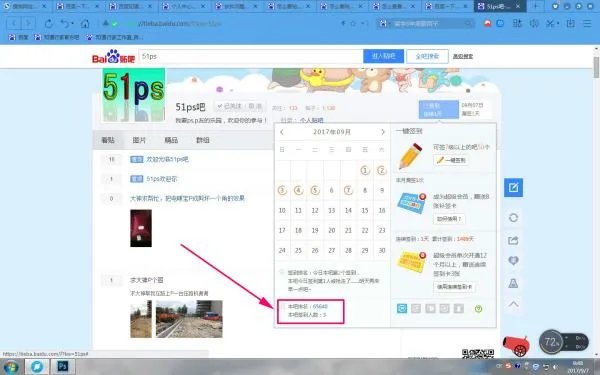Click the search magnifier in browser search box
The image size is (600, 375).
point(468,24)
